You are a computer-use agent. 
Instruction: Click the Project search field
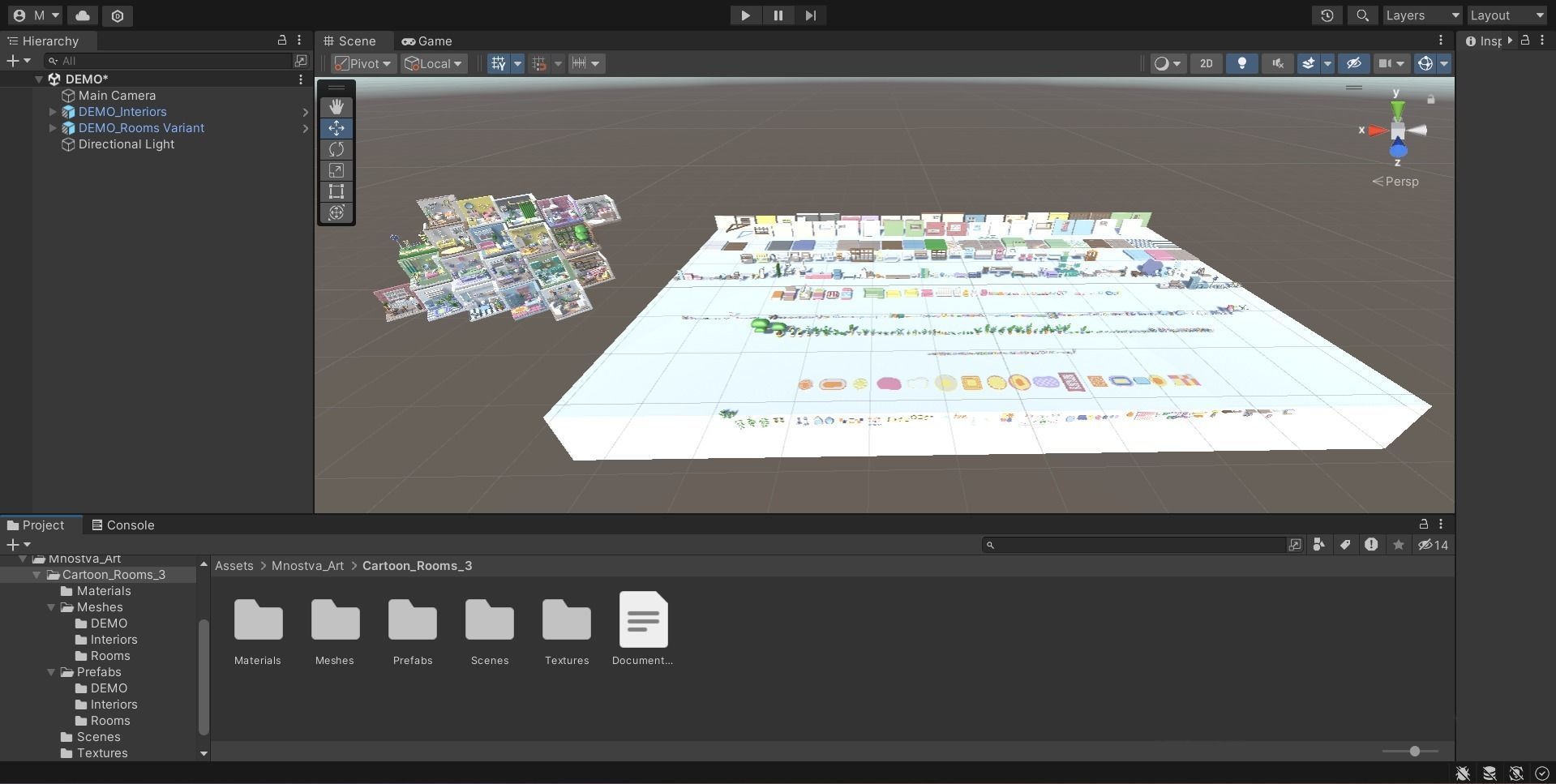tap(1134, 545)
